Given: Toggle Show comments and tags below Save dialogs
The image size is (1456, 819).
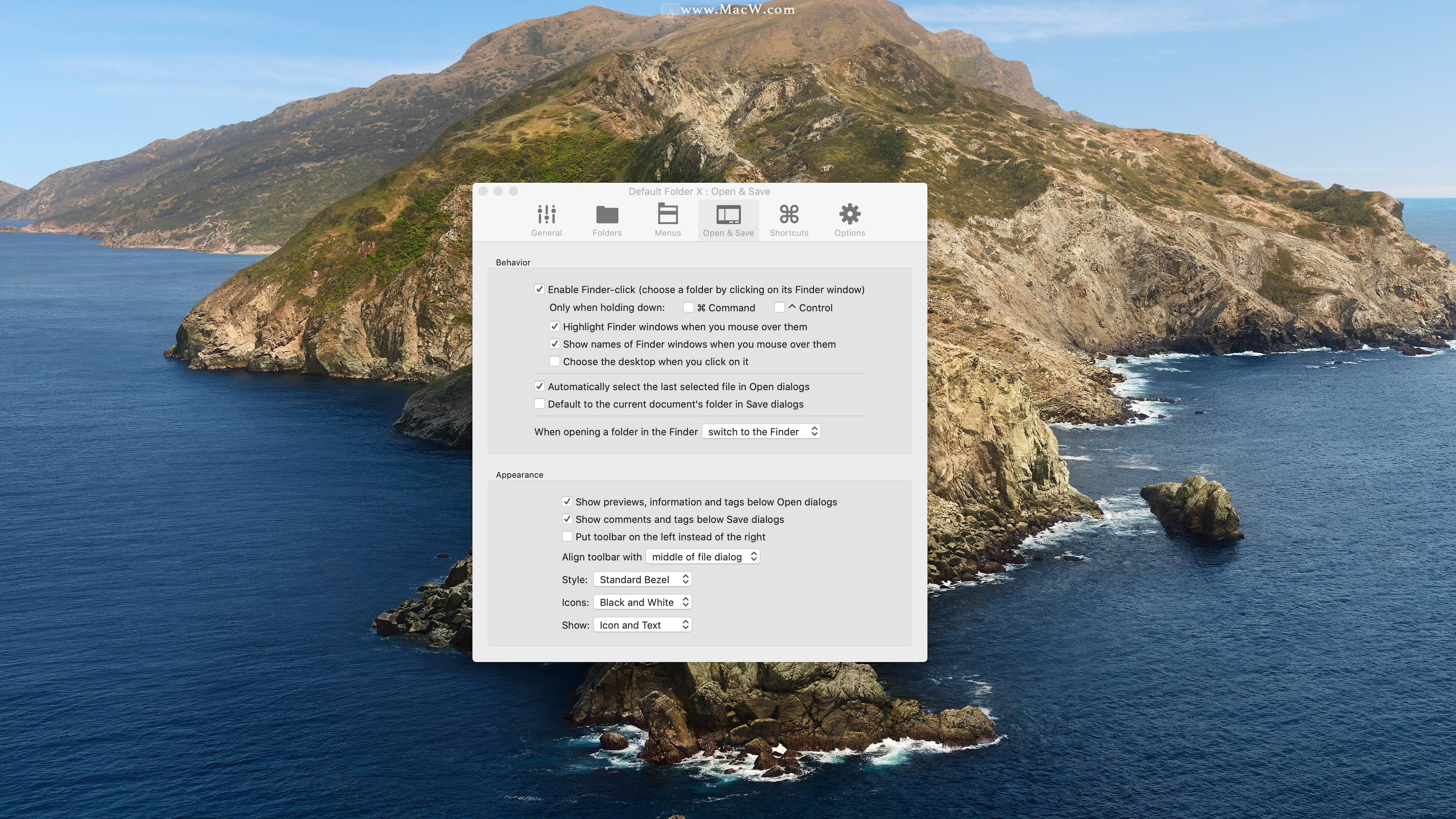Looking at the screenshot, I should (567, 519).
